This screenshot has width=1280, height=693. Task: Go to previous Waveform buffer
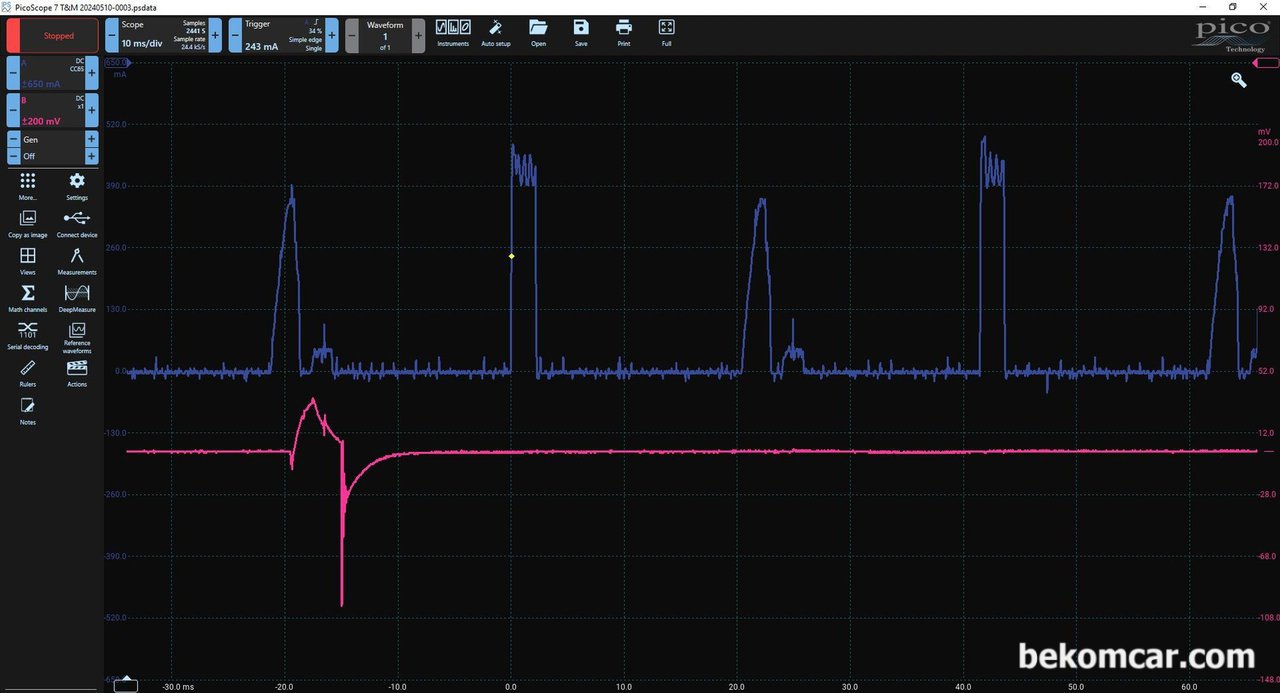pyautogui.click(x=352, y=35)
